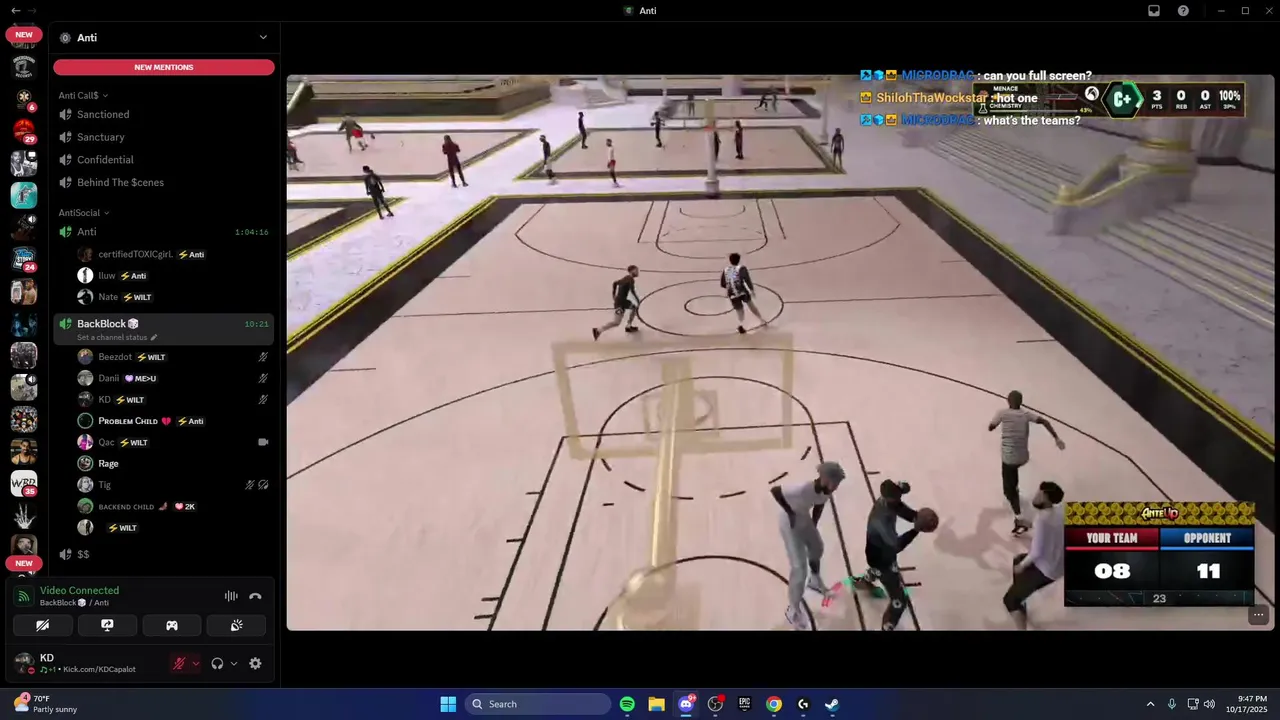Open noise suppression settings icon
This screenshot has height=720, width=1280.
click(x=231, y=596)
